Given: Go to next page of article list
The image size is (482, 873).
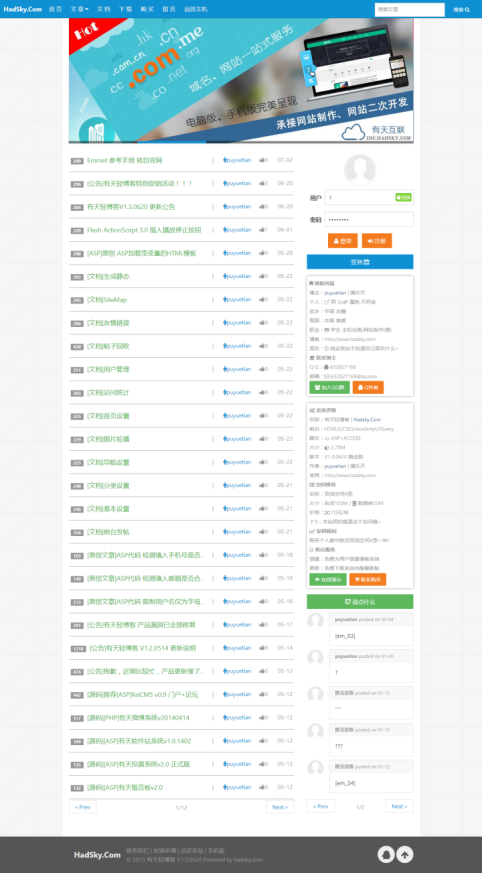Looking at the screenshot, I should click(x=280, y=807).
